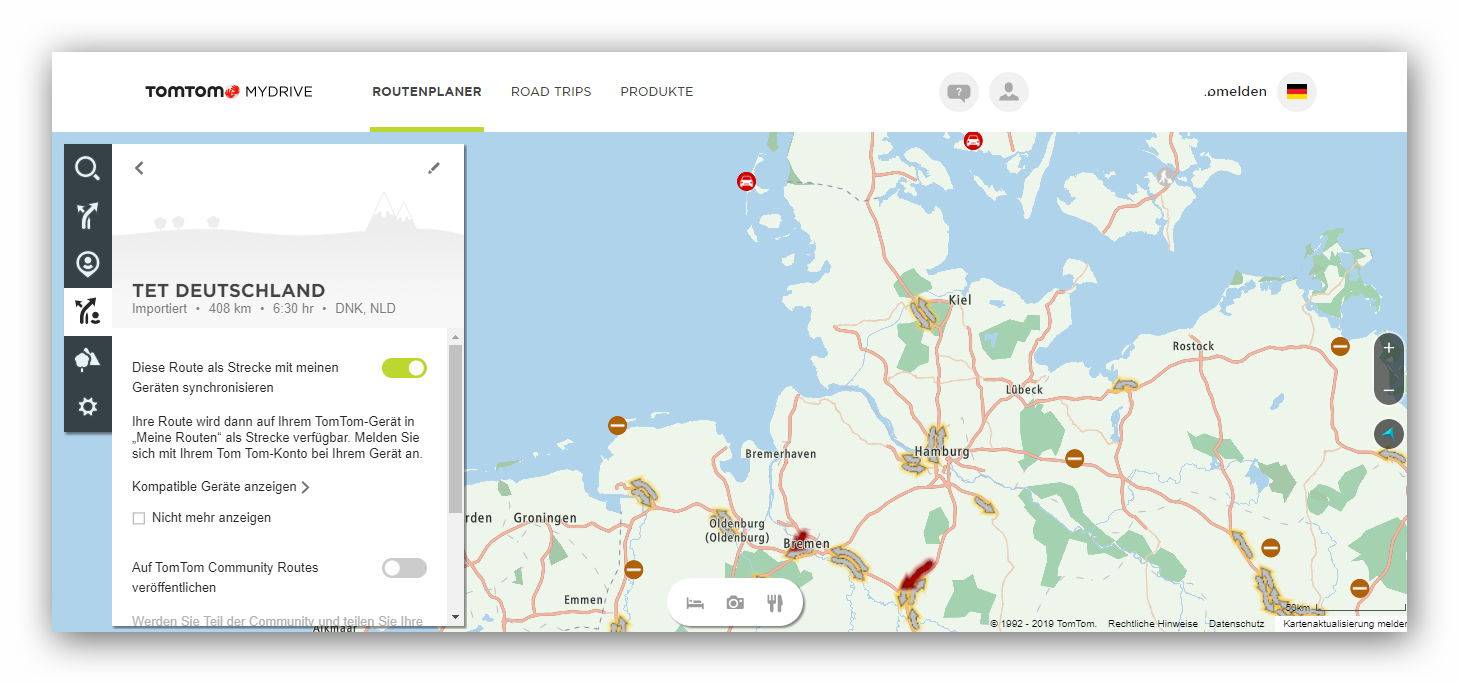Check the 'Nicht mehr anzeigen' checkbox
This screenshot has height=684, width=1459.
coord(139,518)
